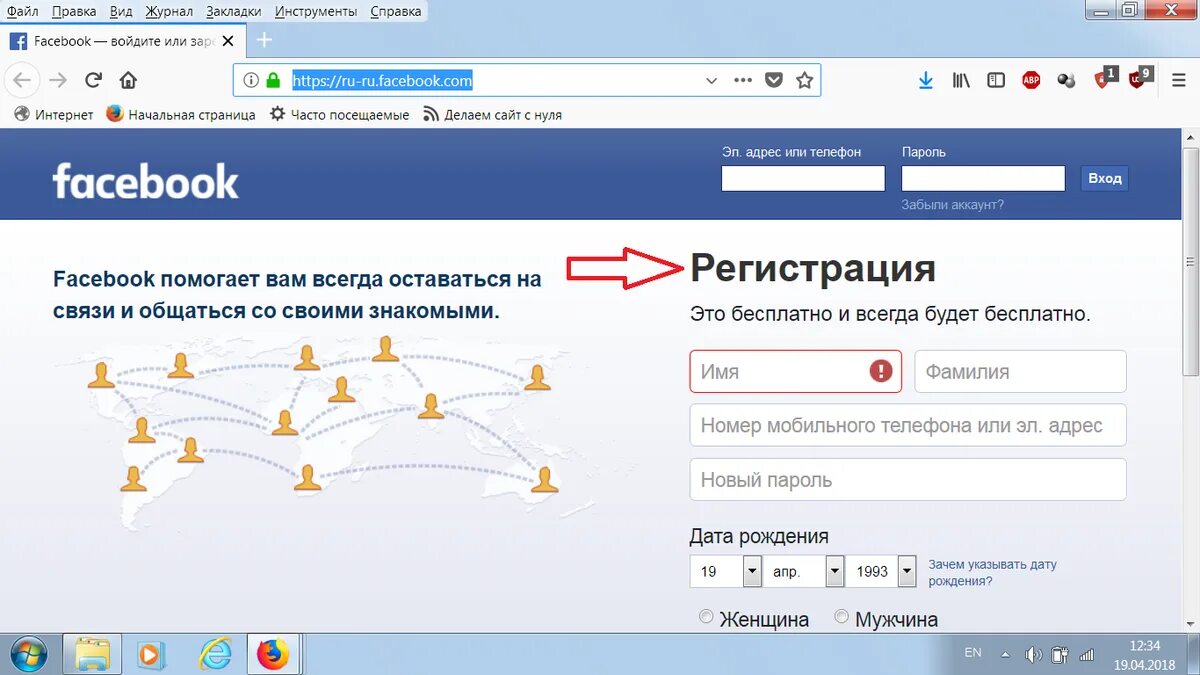
Task: Click the URL address bar text
Action: [x=382, y=80]
